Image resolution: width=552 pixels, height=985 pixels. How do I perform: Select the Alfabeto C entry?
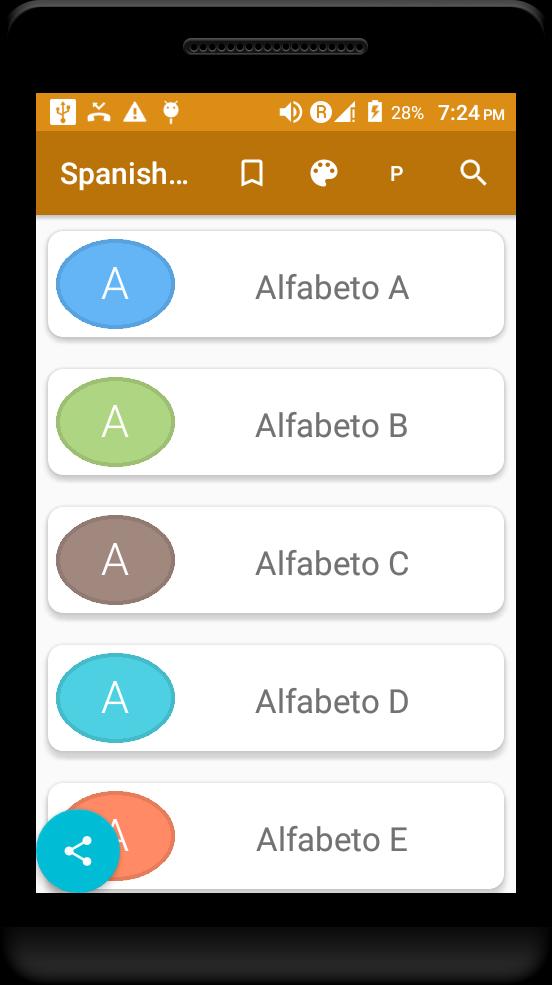(276, 560)
